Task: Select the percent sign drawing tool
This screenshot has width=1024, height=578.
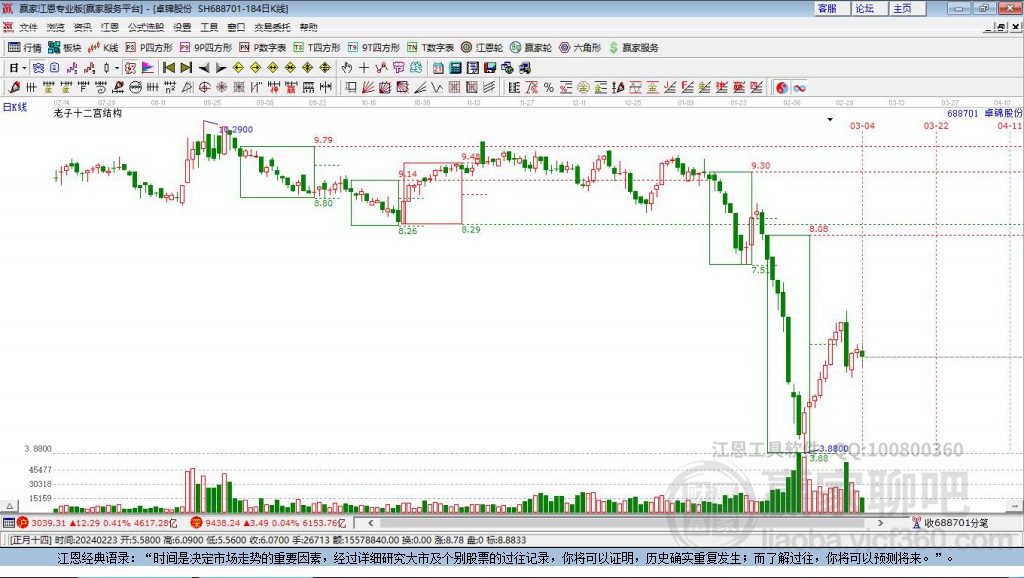Action: (x=549, y=87)
